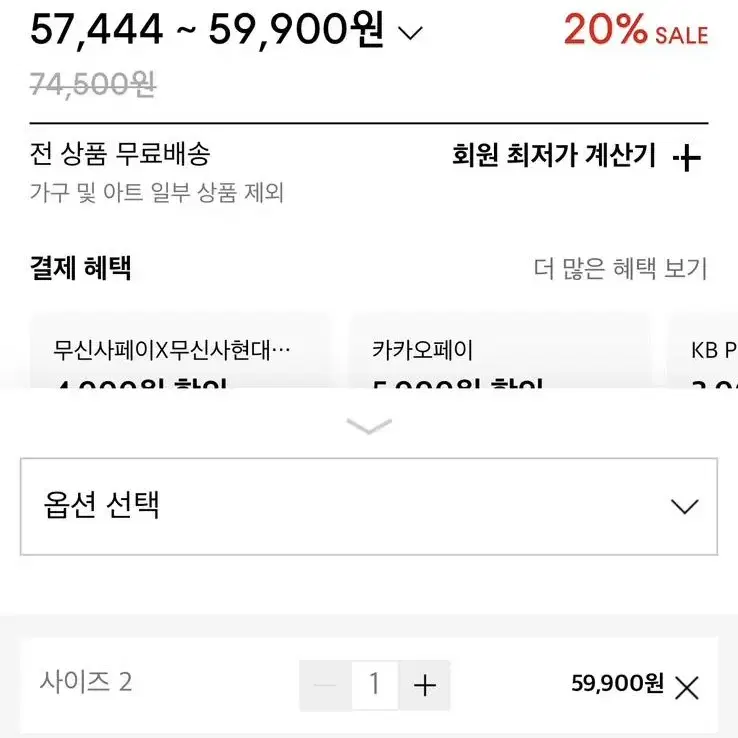The image size is (738, 738).
Task: Click the 57,444 ~ 59,900원 price text
Action: (x=207, y=30)
